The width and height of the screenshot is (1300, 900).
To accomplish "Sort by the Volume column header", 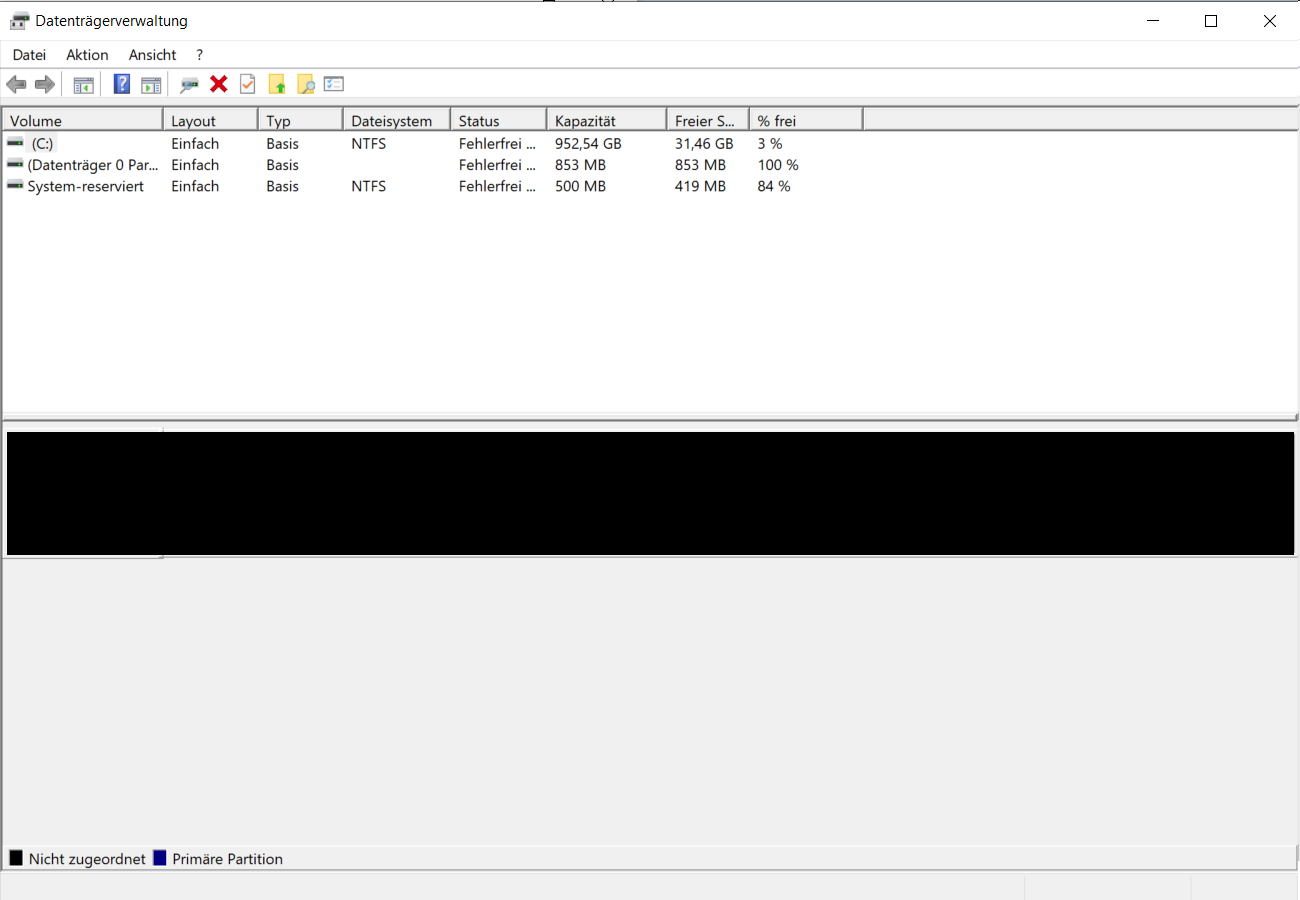I will (82, 120).
